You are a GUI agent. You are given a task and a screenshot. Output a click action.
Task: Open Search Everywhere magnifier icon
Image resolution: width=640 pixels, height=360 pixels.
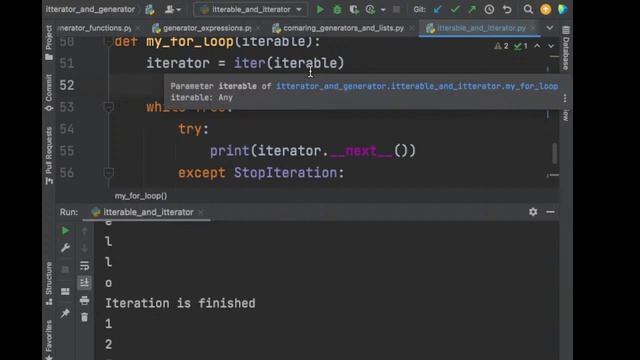click(528, 9)
